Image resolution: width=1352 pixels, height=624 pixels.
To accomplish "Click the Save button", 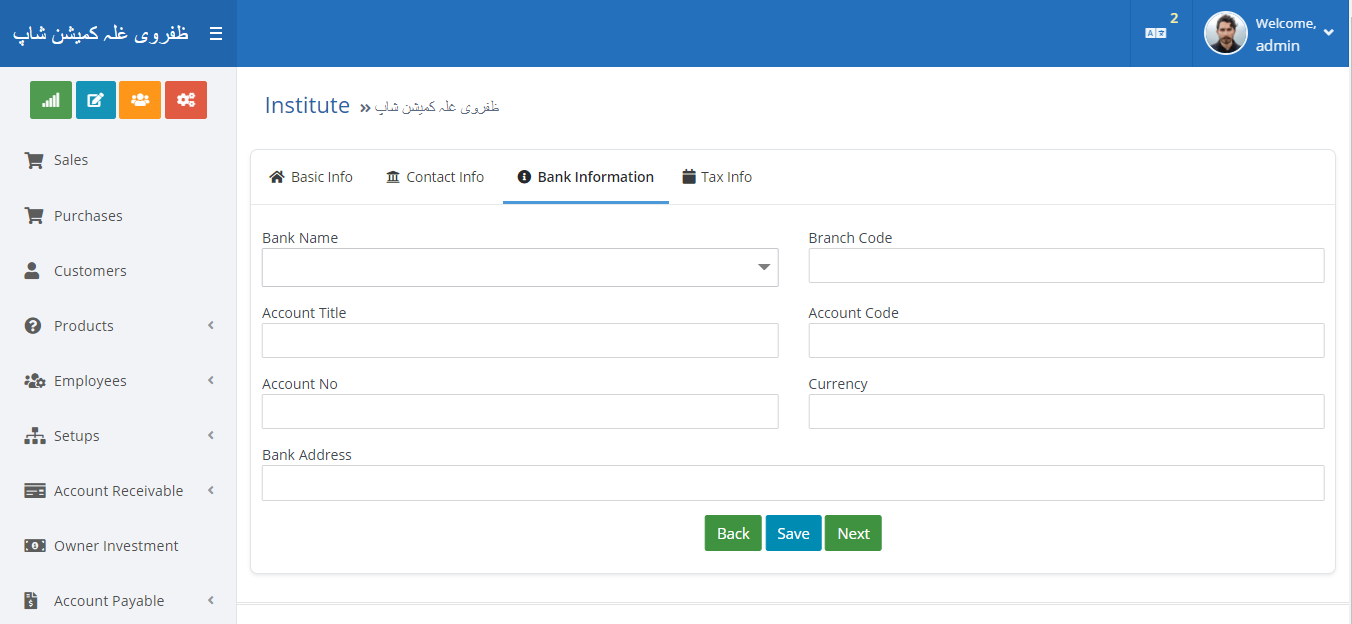I will (x=793, y=533).
